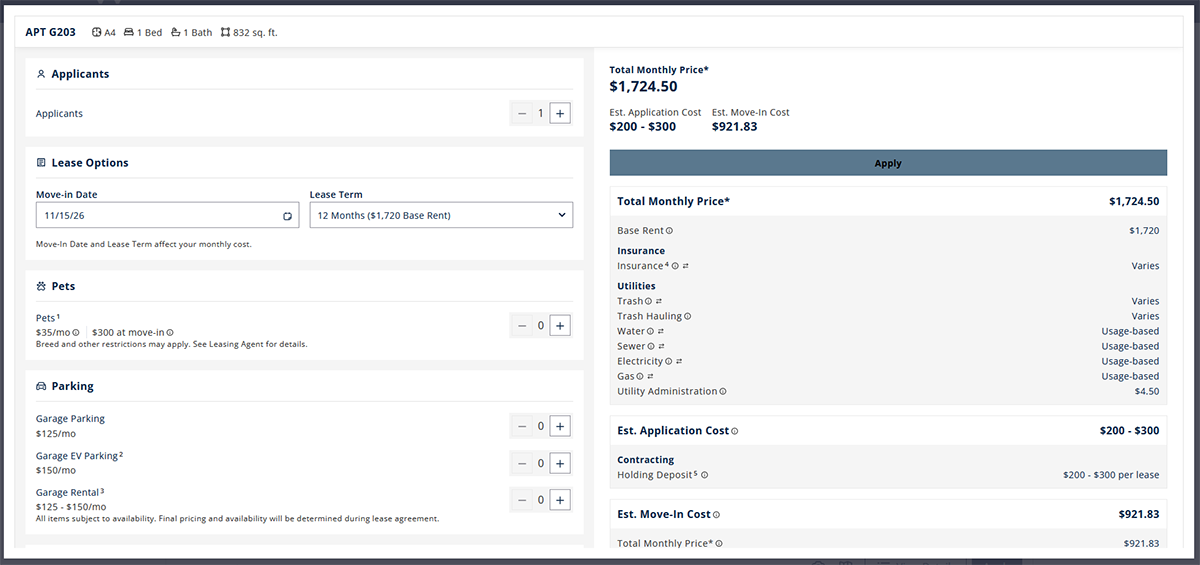Viewport: 1200px width, 565px height.
Task: Click the $1,720 Base Rent value
Action: [1144, 231]
